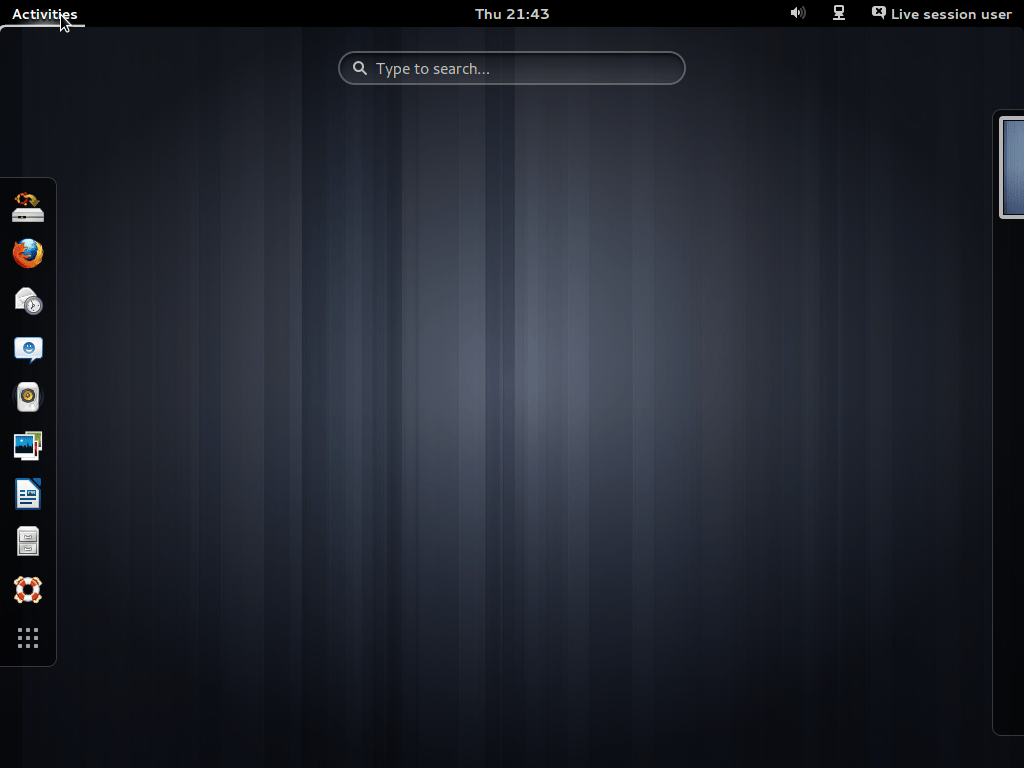Open the Files file cabinet icon
1024x768 pixels.
click(27, 541)
